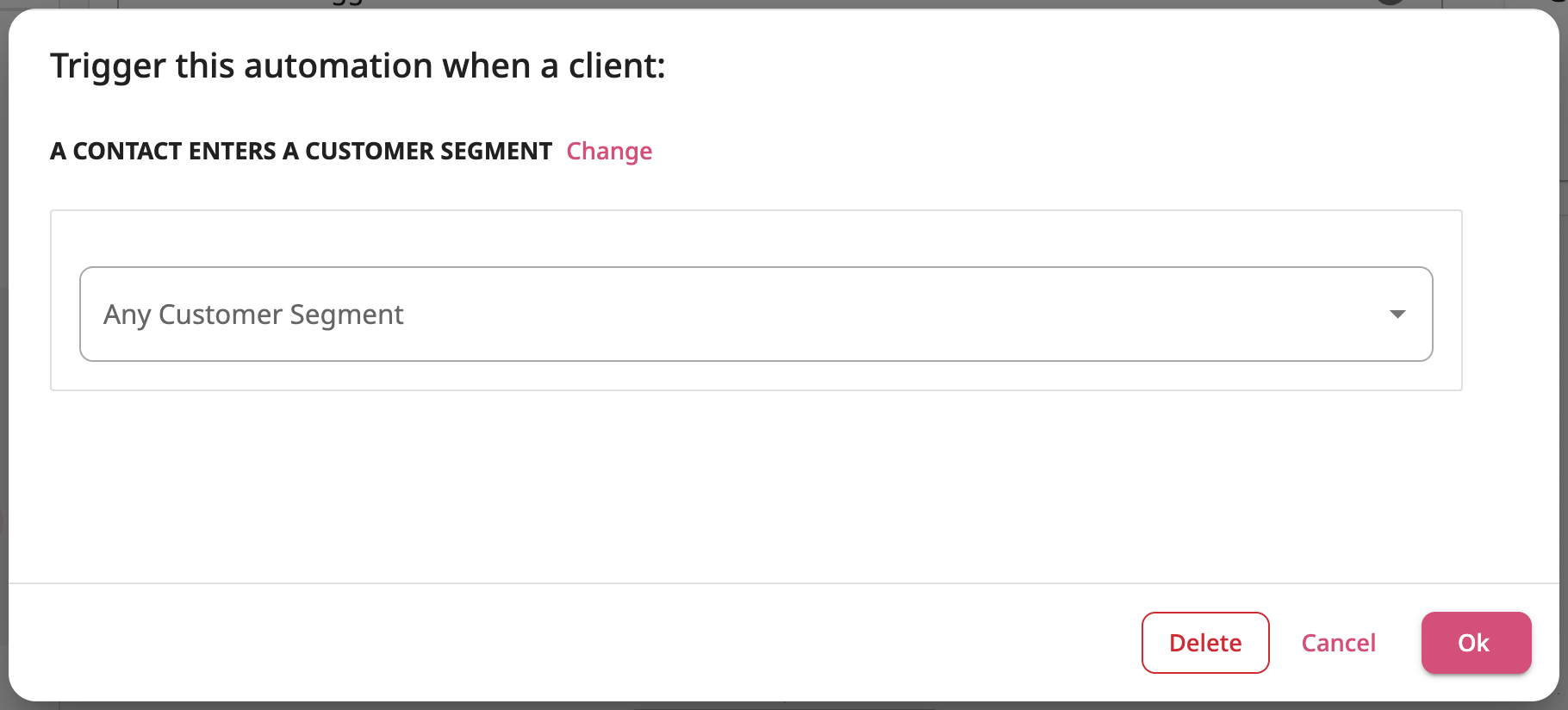This screenshot has height=710, width=1568.
Task: Click the dimmed backdrop outside the dialog
Action: click(3, 345)
